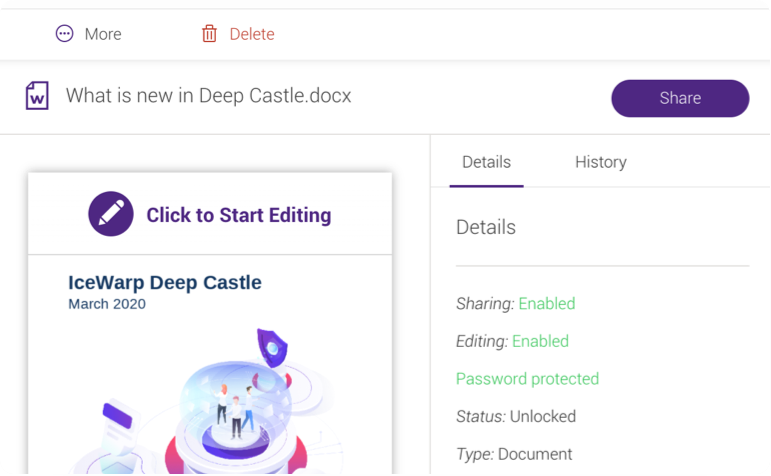Viewport: 771px width, 476px height.
Task: Click the March 2020 preview date
Action: click(x=107, y=304)
